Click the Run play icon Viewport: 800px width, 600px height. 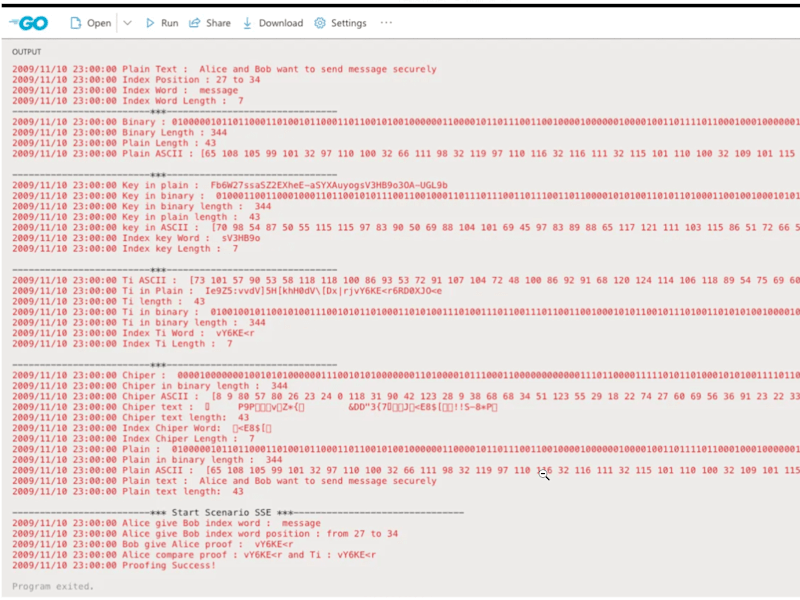pyautogui.click(x=150, y=23)
